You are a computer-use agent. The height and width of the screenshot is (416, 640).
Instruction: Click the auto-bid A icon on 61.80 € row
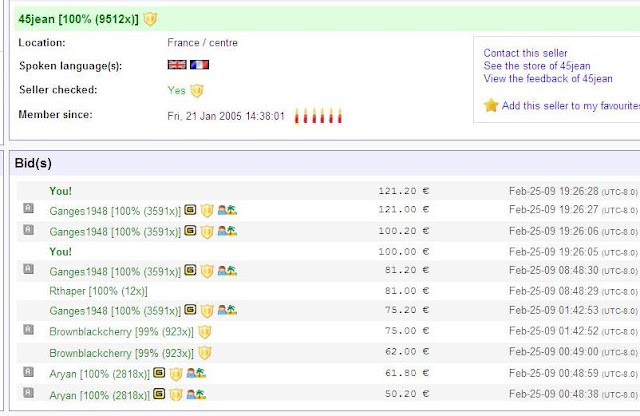(28, 372)
